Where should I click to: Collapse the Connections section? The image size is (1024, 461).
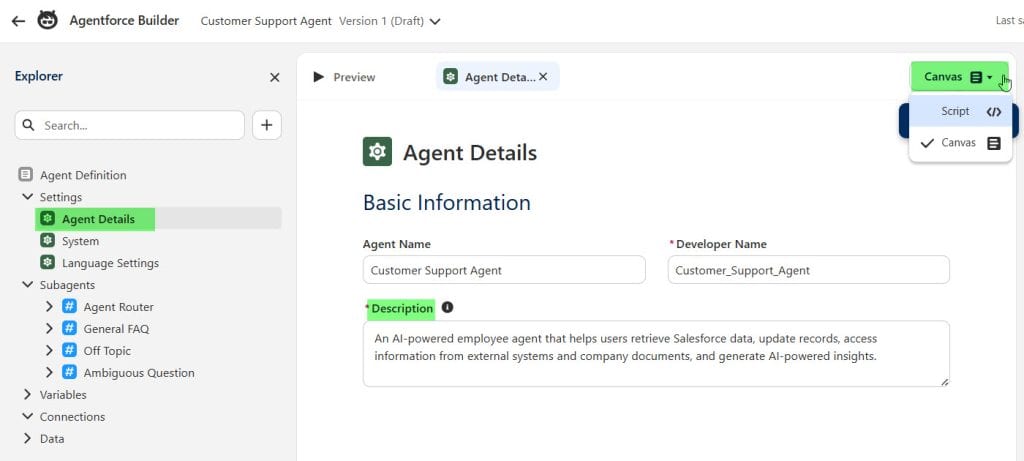(27, 416)
